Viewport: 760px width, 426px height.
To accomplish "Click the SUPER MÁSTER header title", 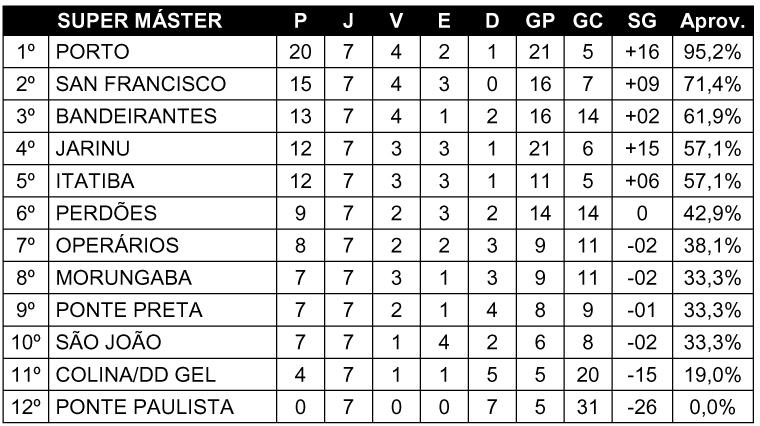I will coord(140,20).
